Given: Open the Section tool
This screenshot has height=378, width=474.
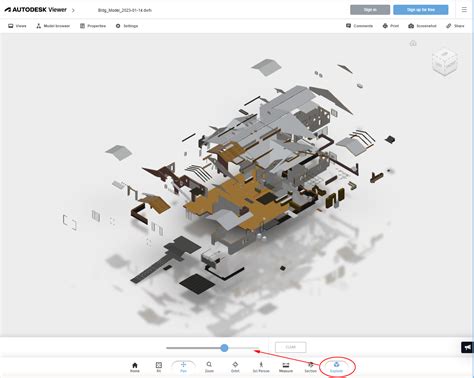Looking at the screenshot, I should 310,367.
